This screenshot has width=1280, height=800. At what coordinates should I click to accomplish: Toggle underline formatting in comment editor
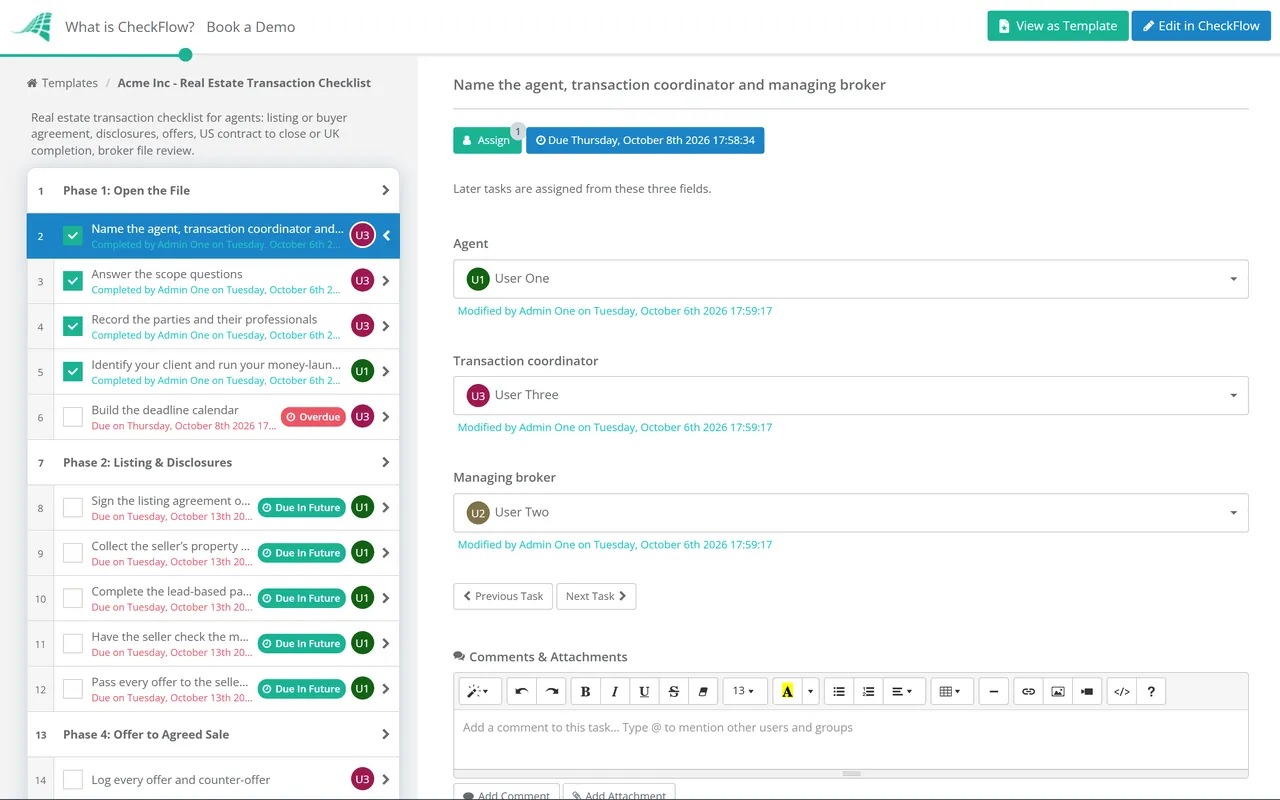tap(644, 691)
